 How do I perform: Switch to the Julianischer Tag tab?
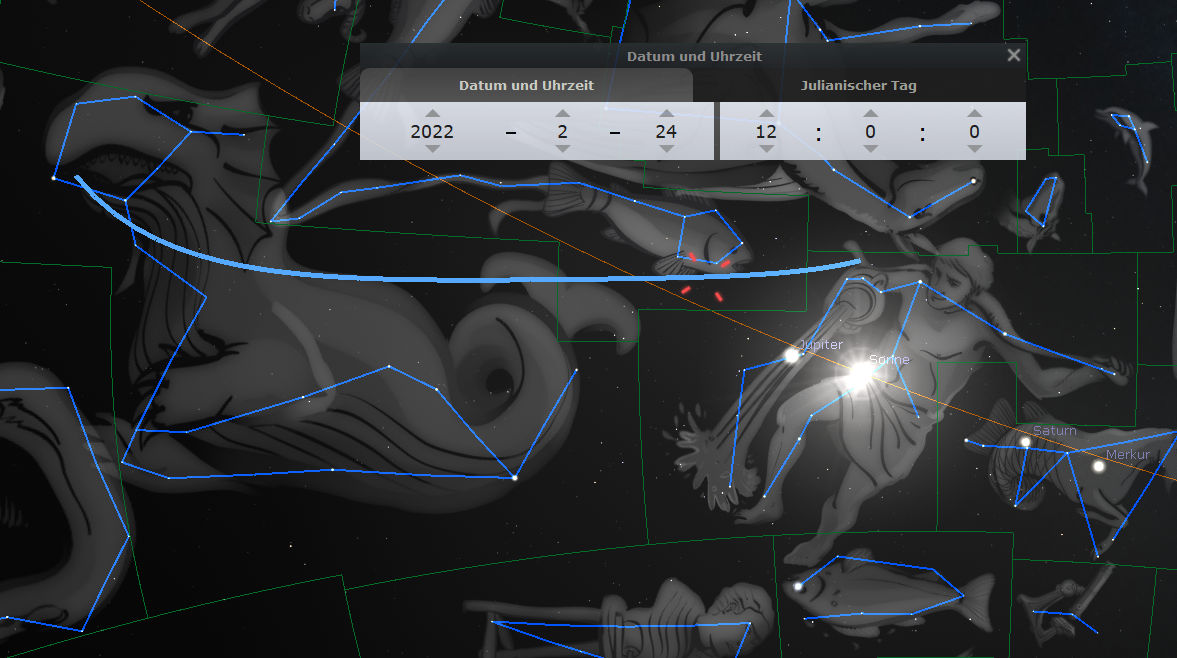pyautogui.click(x=859, y=86)
